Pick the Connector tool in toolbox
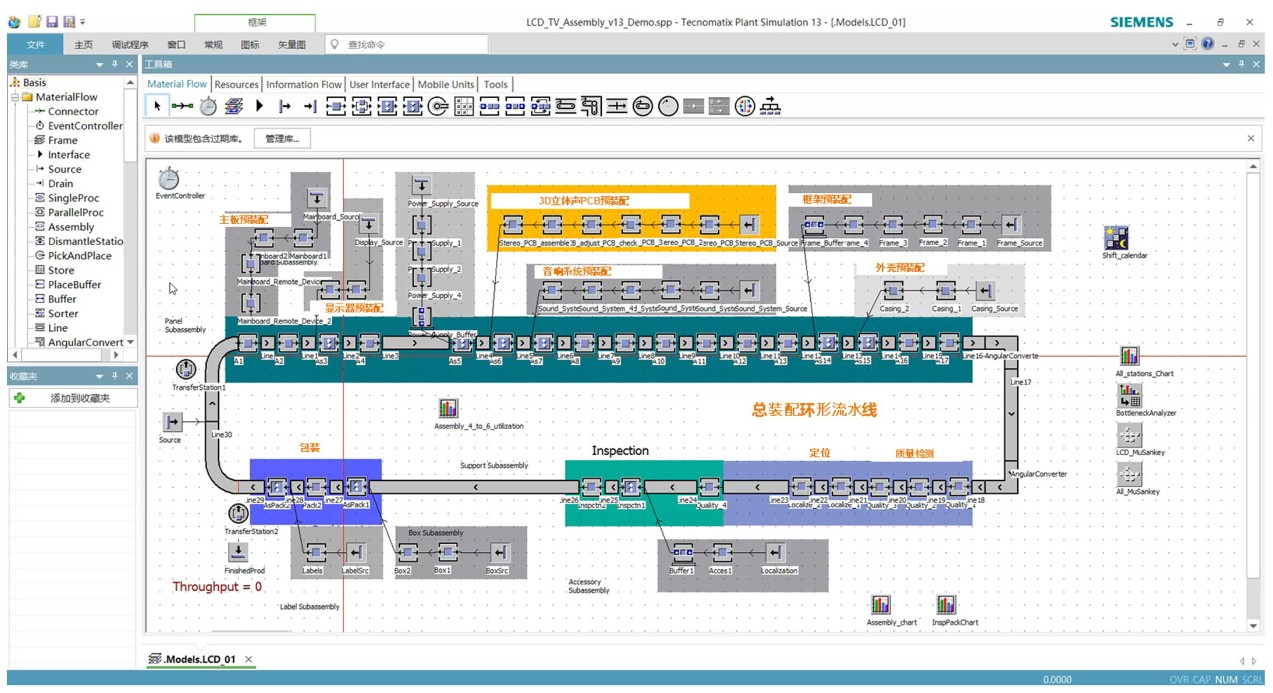The image size is (1273, 693). [x=182, y=106]
